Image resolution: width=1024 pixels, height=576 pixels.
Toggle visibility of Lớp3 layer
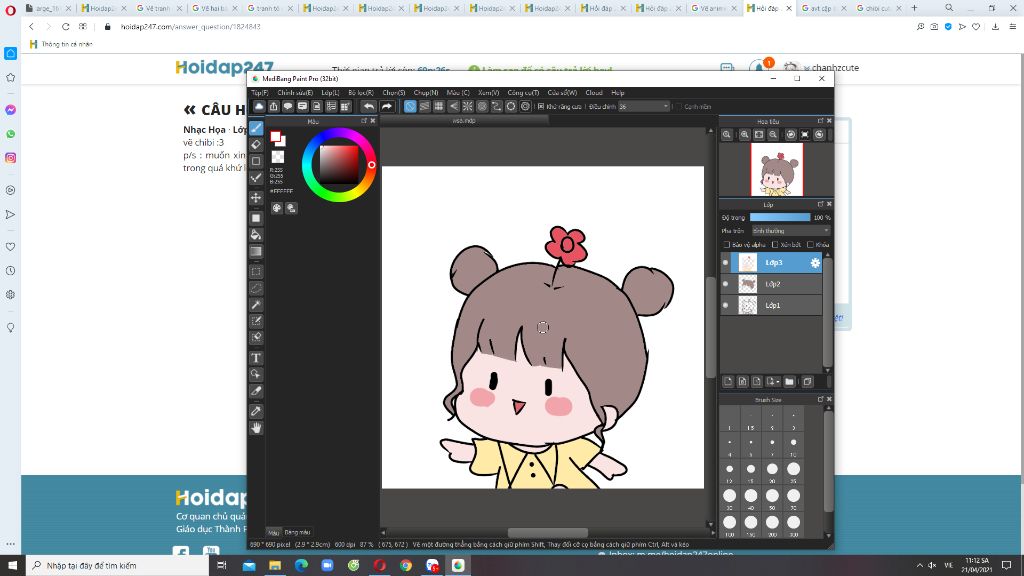coord(726,263)
